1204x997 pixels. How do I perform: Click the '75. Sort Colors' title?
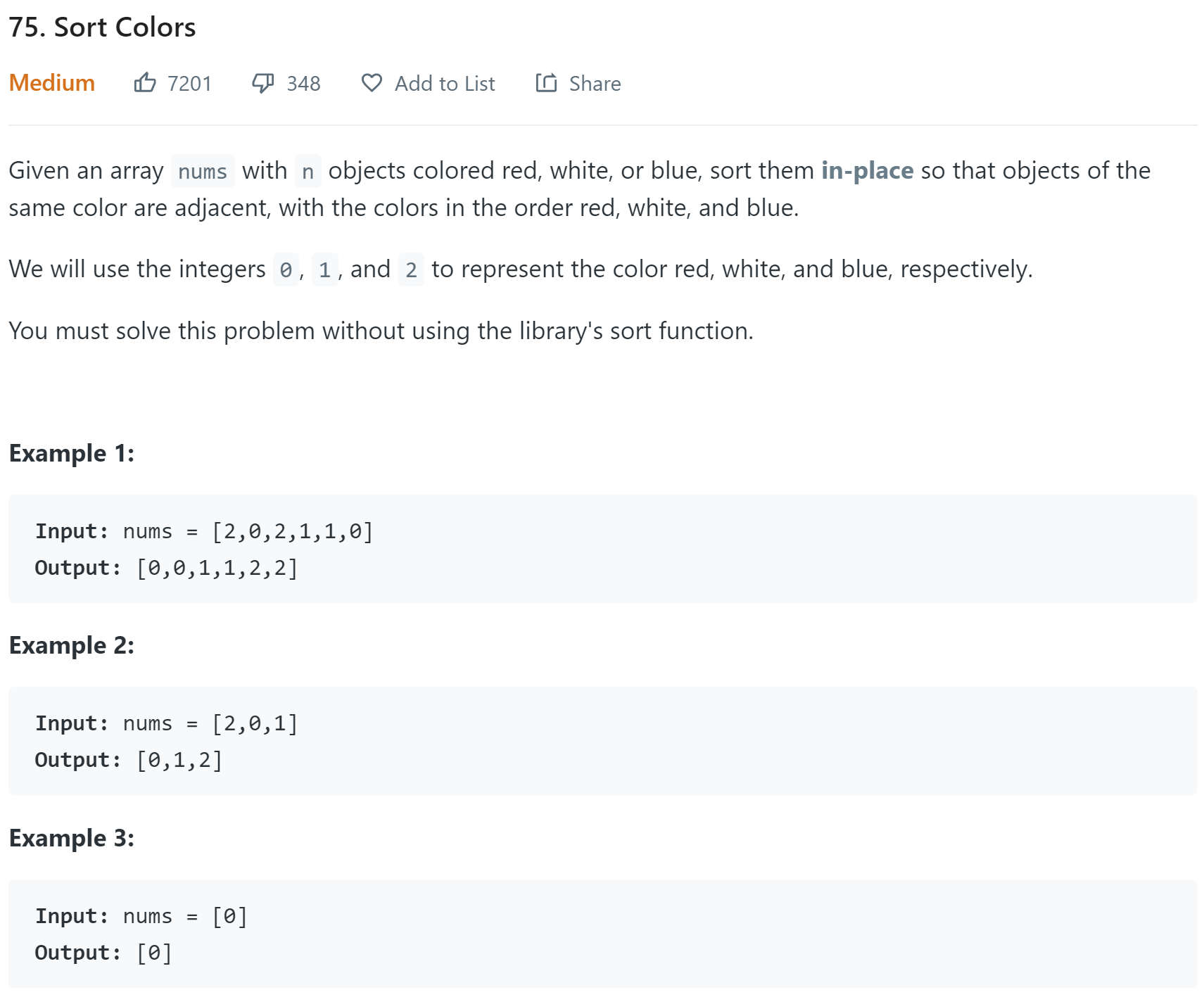tap(102, 27)
